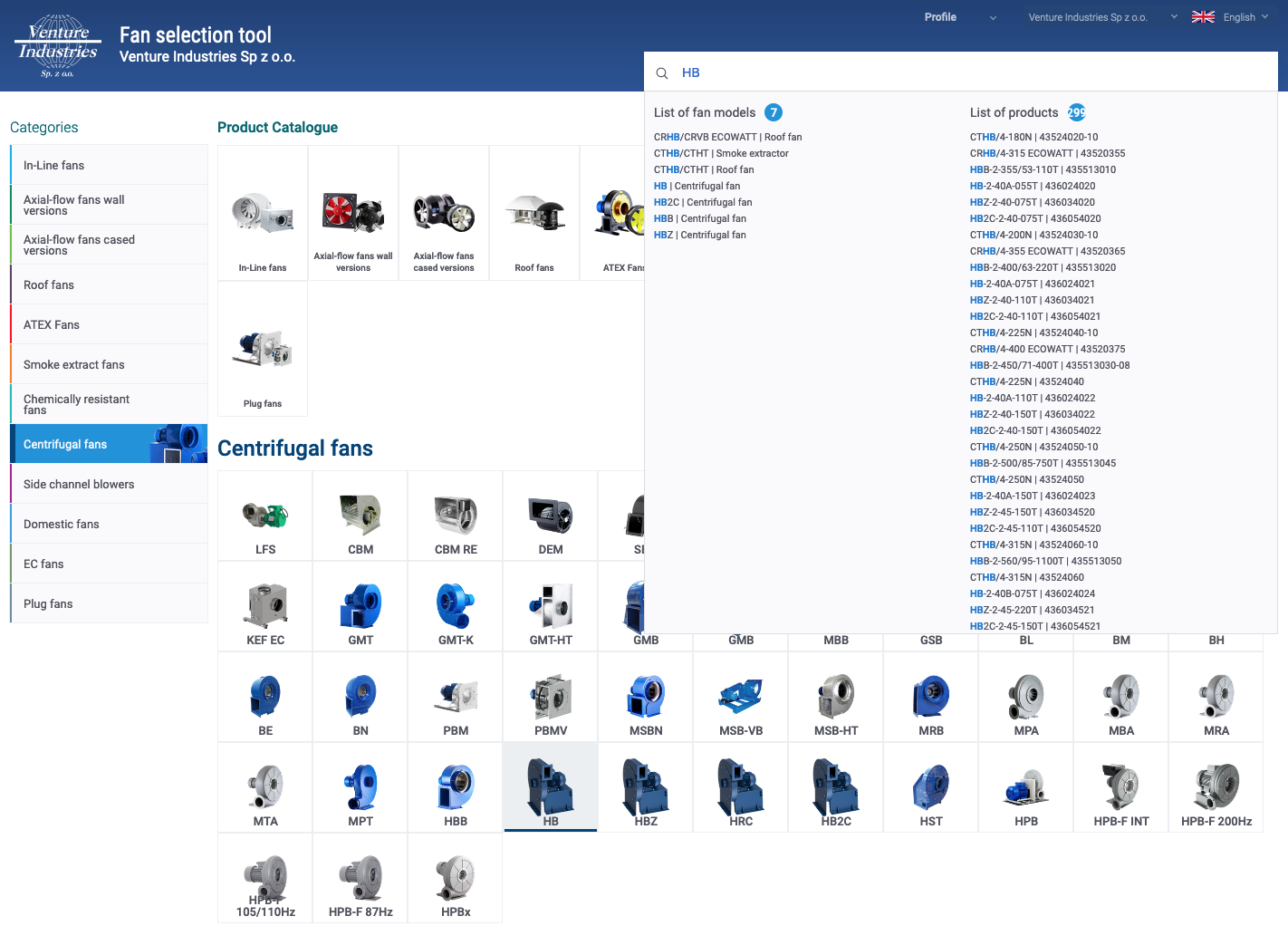Open the MRA fan model
The height and width of the screenshot is (945, 1288).
pos(1216,697)
